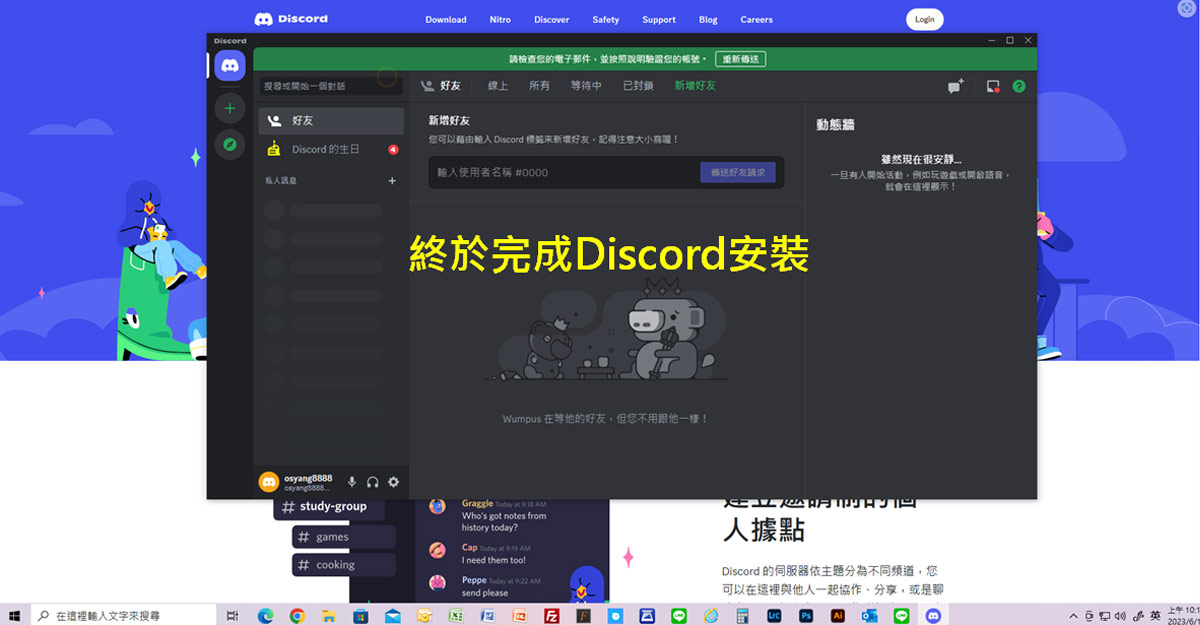Click Support in website navigation
This screenshot has height=625, width=1200.
[659, 19]
